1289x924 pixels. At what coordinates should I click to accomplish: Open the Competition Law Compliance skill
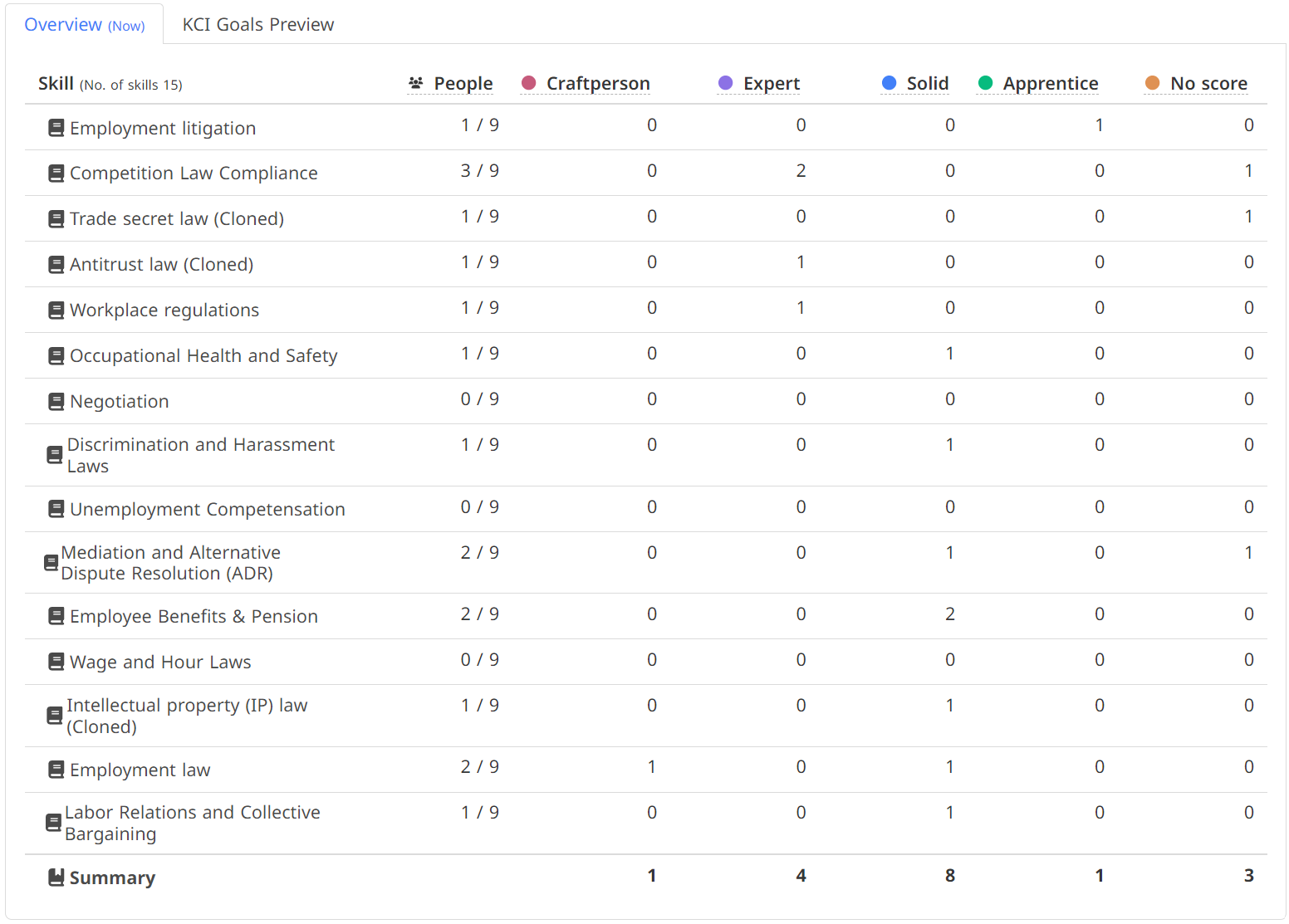194,173
